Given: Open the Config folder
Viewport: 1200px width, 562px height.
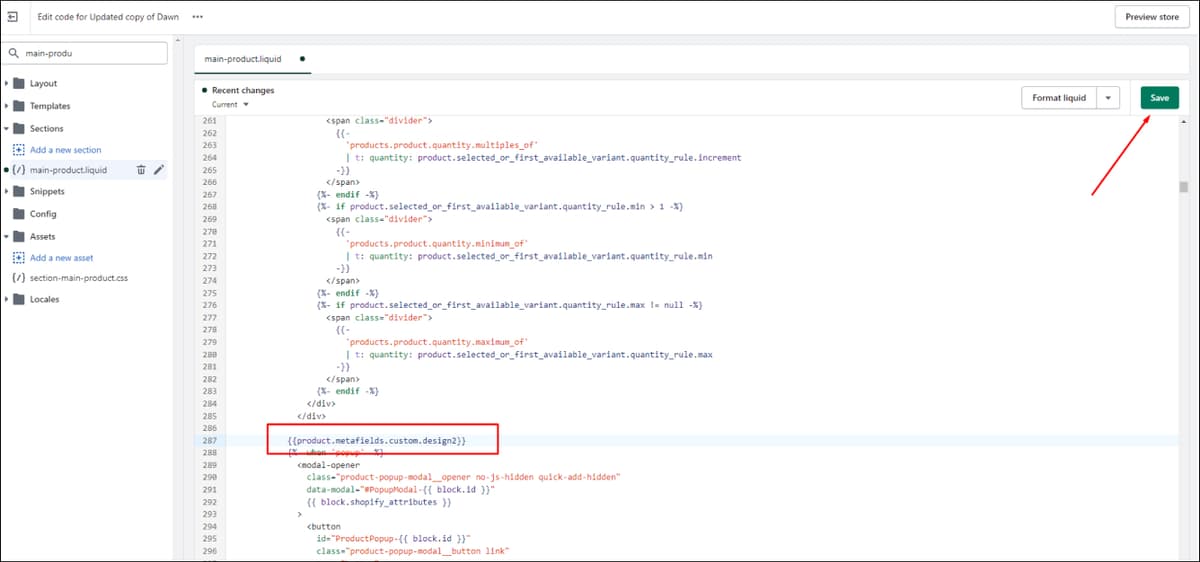Looking at the screenshot, I should (43, 214).
